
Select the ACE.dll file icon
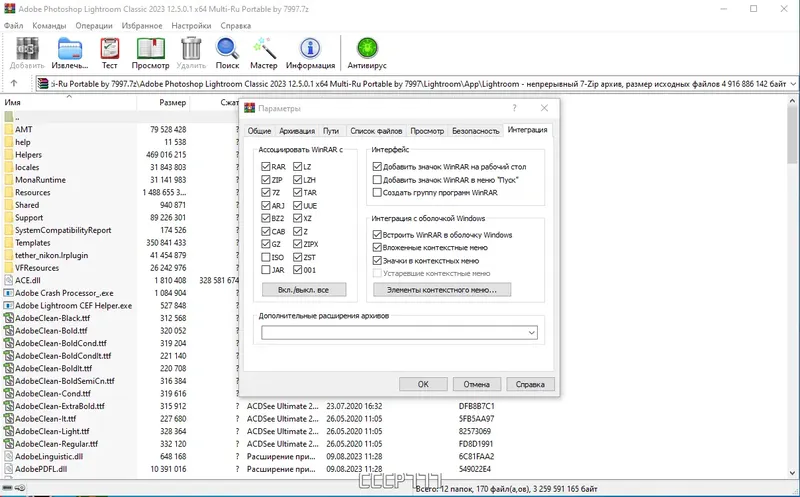tap(9, 280)
